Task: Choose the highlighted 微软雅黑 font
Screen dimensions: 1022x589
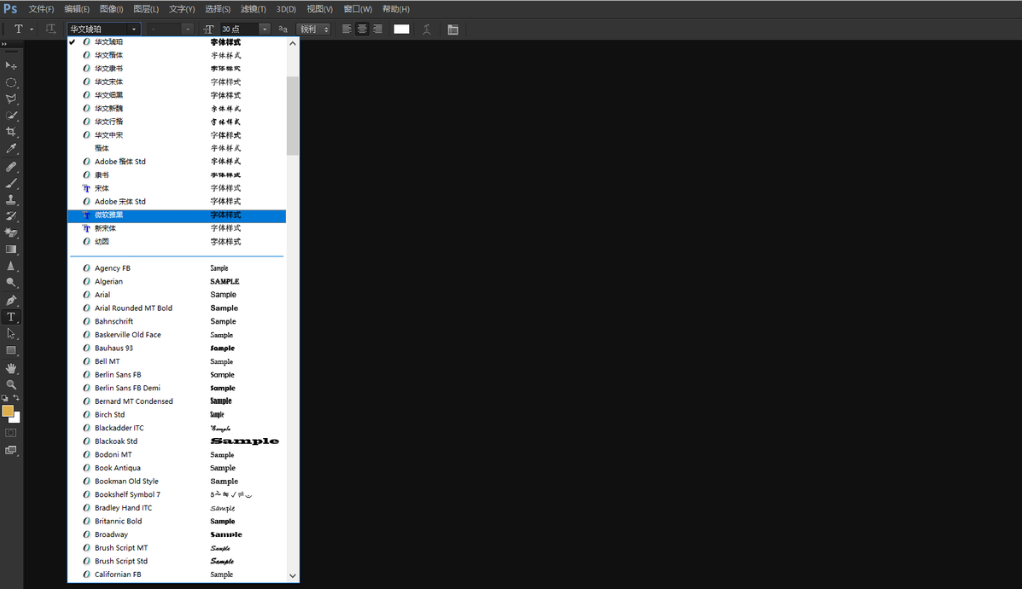Action: coord(177,216)
